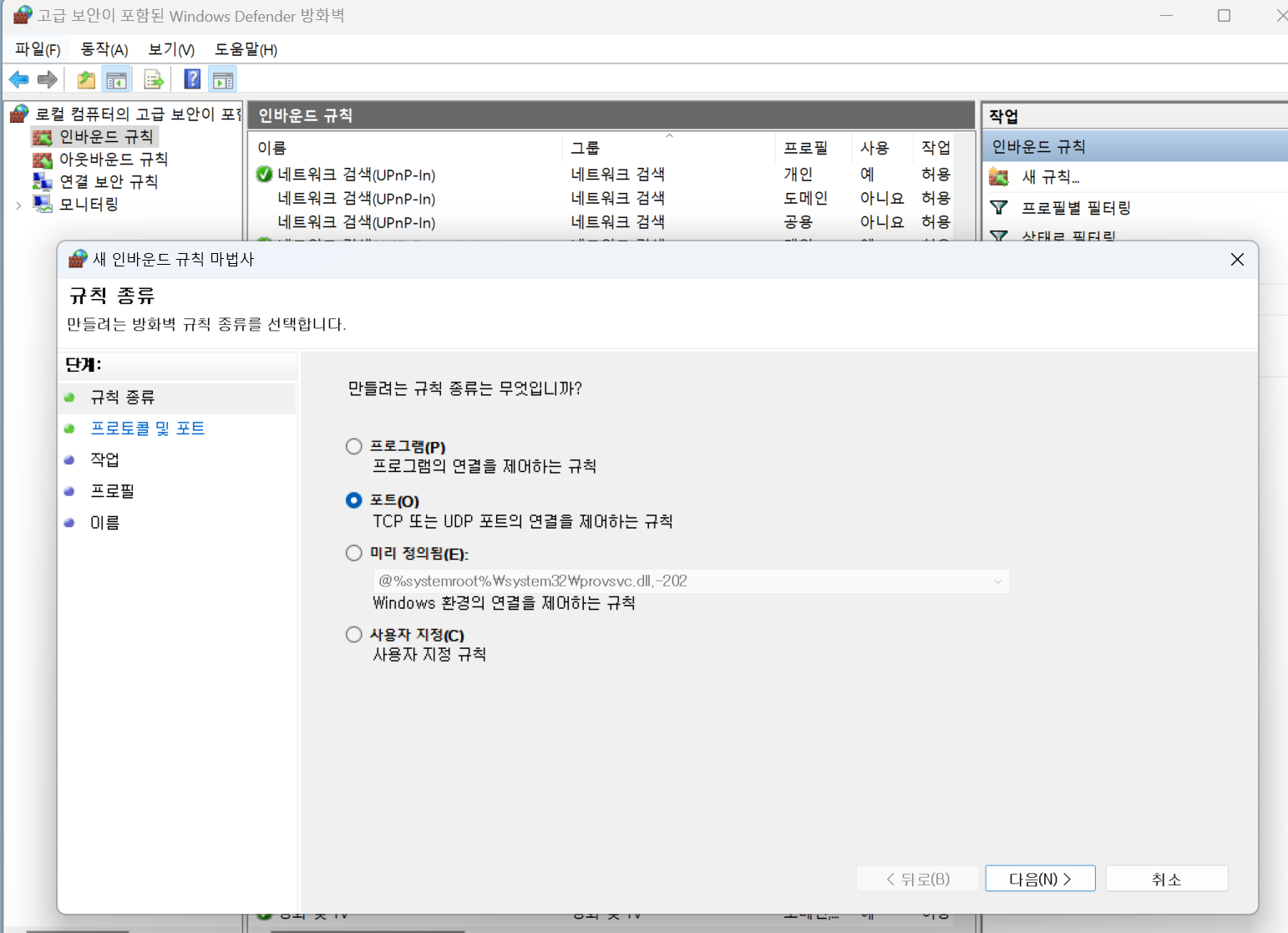Click the < 뒤로(B) button
Image resolution: width=1288 pixels, height=933 pixels.
click(x=917, y=879)
